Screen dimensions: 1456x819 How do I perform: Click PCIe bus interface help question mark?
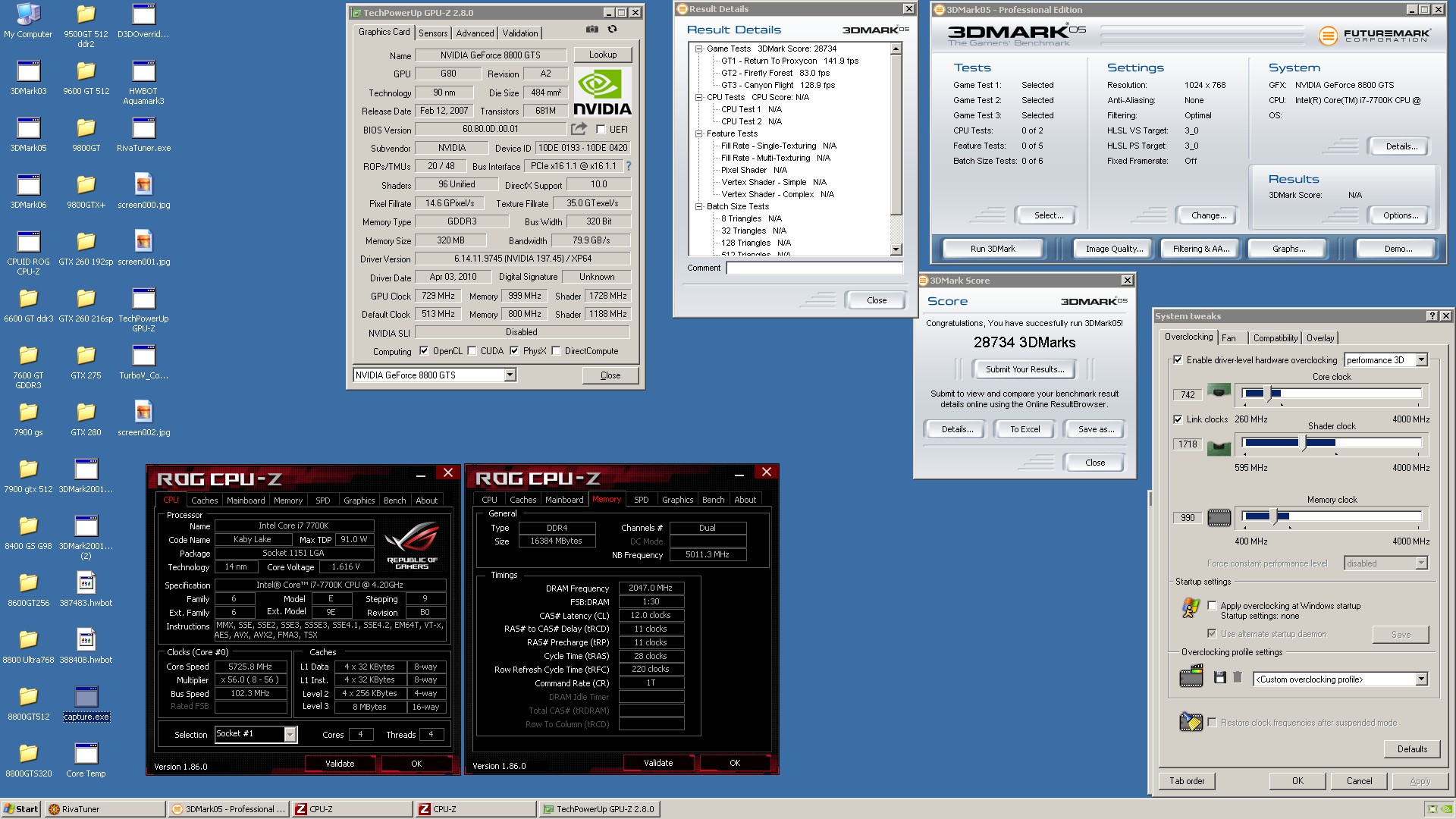click(628, 166)
